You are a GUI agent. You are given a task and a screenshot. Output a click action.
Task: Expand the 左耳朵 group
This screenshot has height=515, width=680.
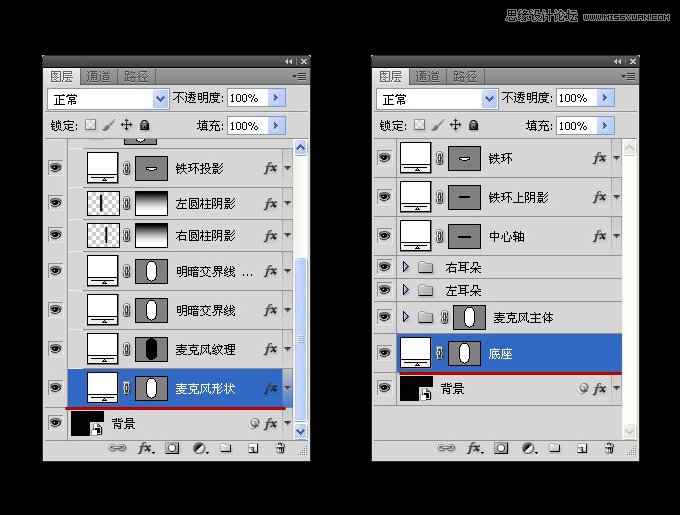tap(406, 290)
